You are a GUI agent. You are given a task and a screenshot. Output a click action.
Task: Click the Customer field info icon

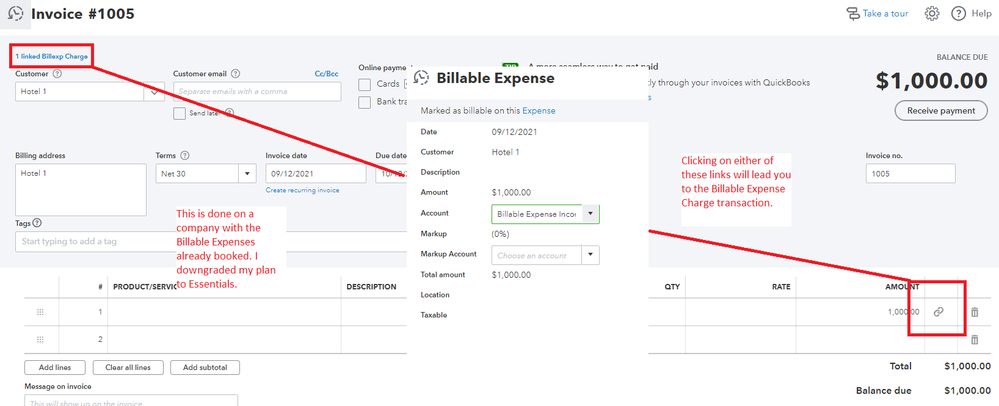[57, 74]
